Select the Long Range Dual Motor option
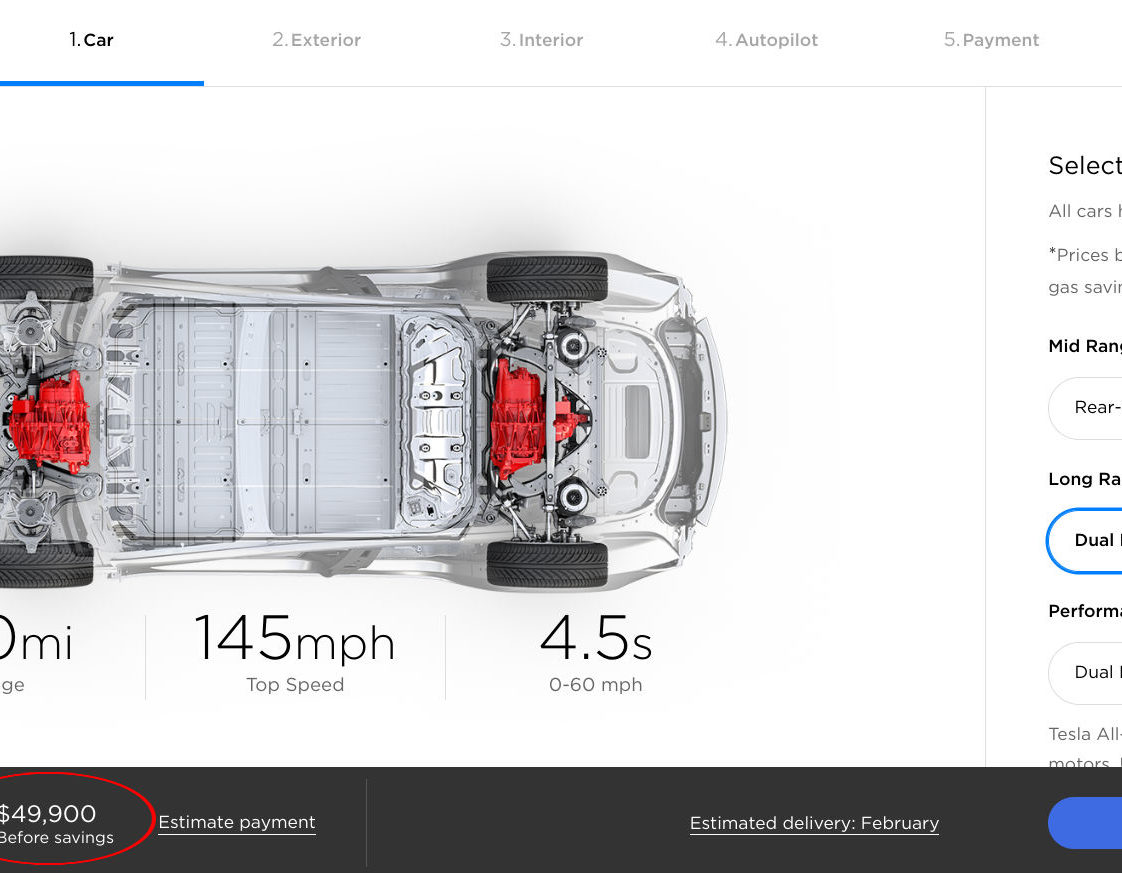The image size is (1122, 873). coord(1085,540)
